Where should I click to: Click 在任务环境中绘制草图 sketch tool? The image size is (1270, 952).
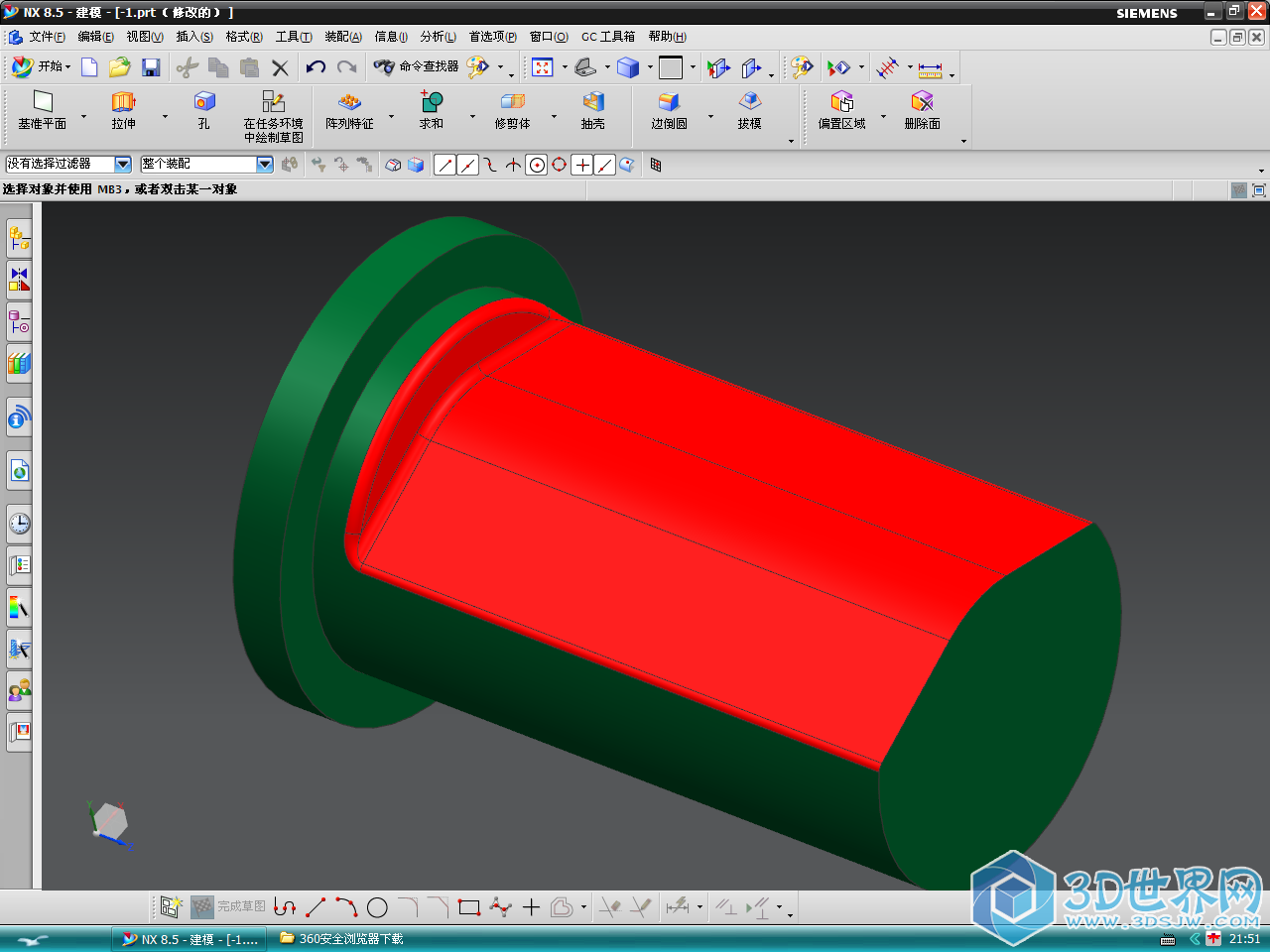pos(273,116)
